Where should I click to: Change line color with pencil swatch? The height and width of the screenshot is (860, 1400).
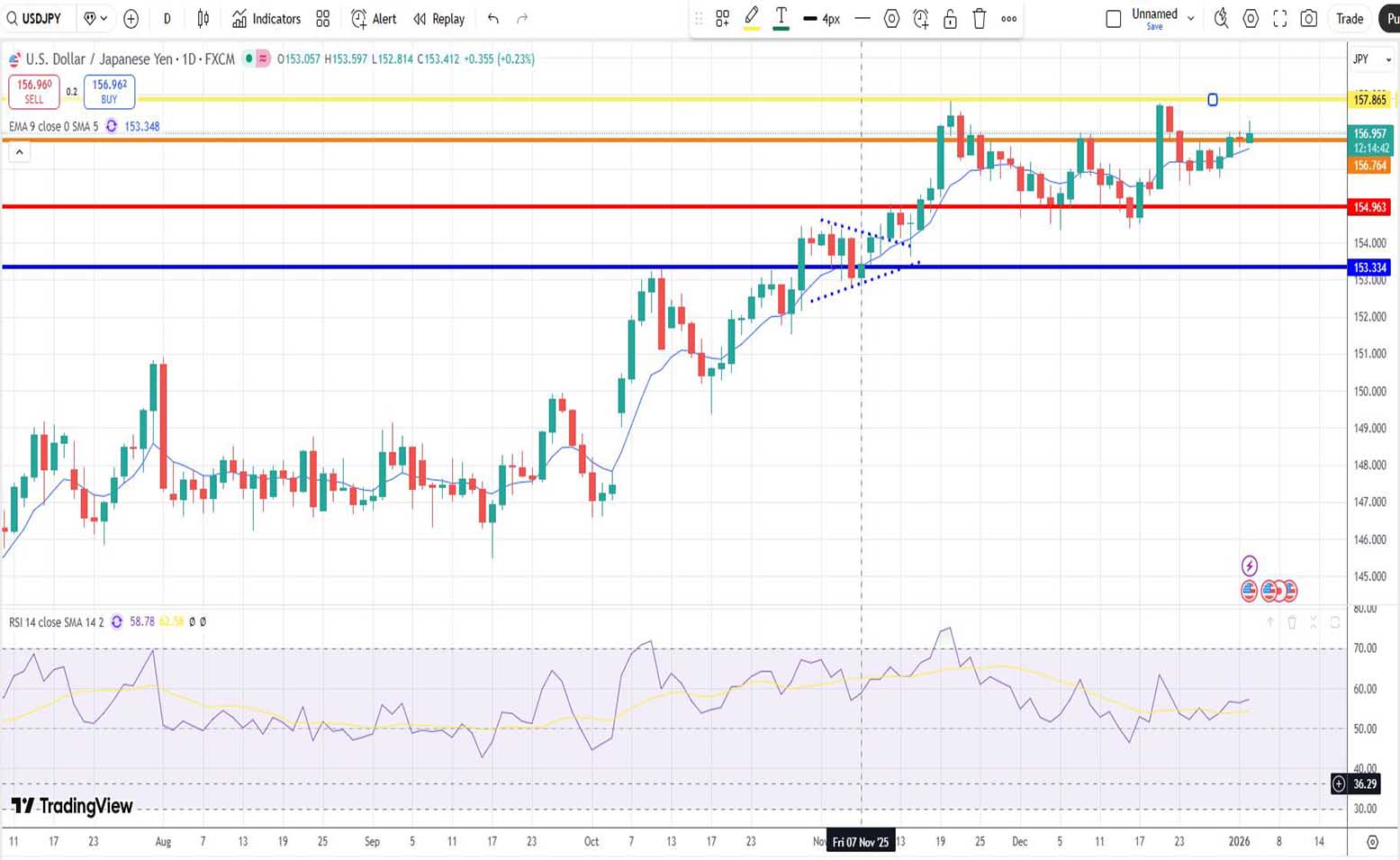pyautogui.click(x=752, y=18)
